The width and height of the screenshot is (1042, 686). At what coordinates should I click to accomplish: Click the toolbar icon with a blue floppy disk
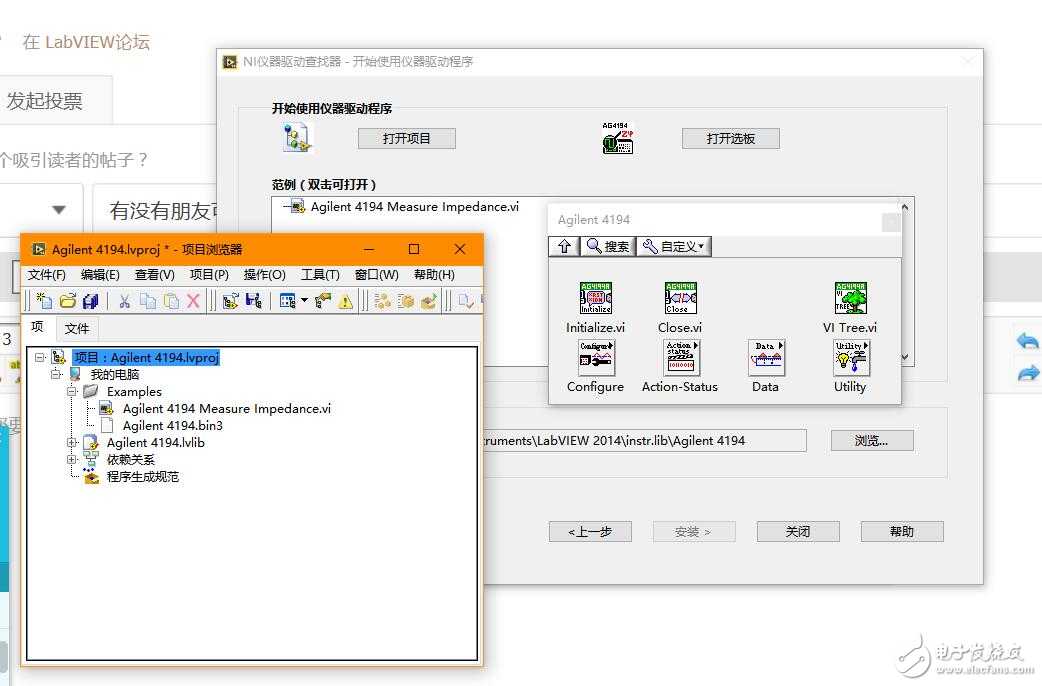(253, 301)
